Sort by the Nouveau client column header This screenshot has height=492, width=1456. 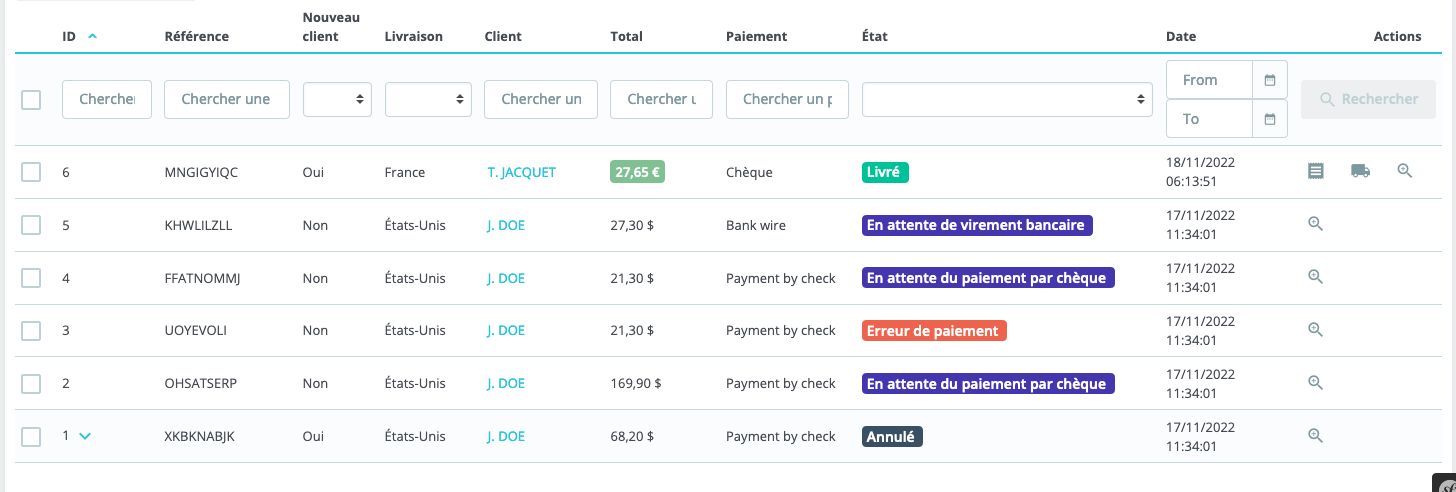[331, 27]
